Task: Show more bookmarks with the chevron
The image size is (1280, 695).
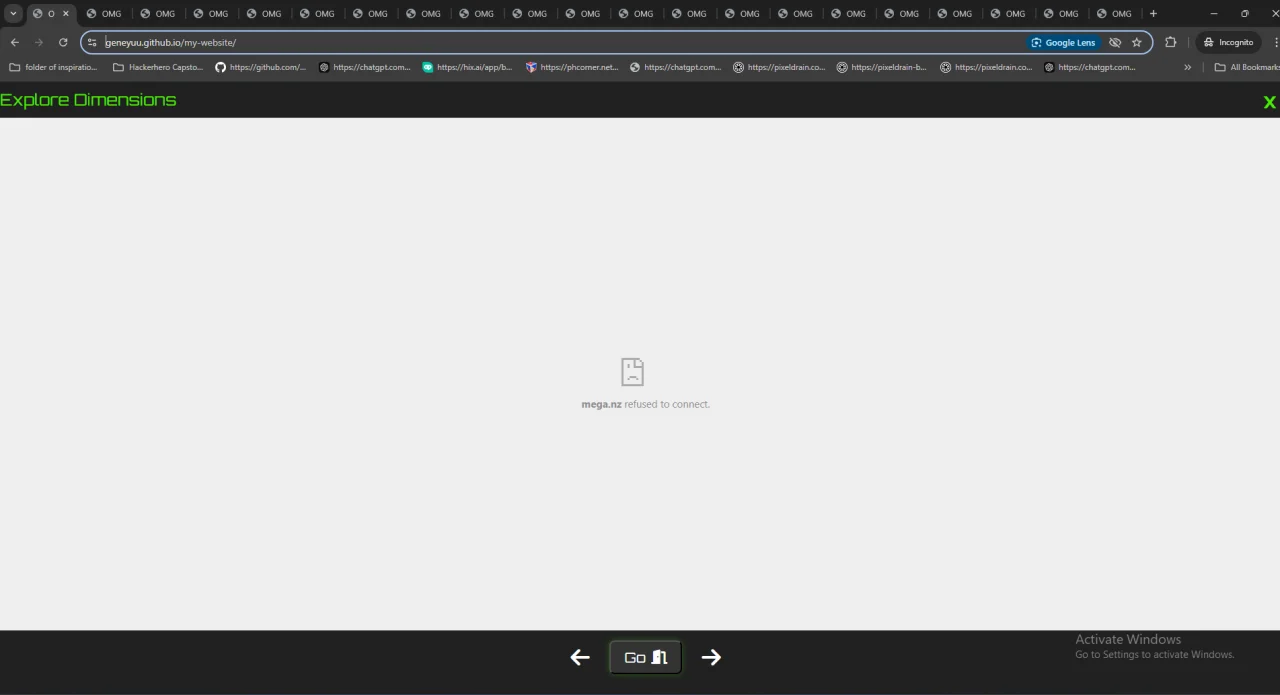Action: point(1187,67)
